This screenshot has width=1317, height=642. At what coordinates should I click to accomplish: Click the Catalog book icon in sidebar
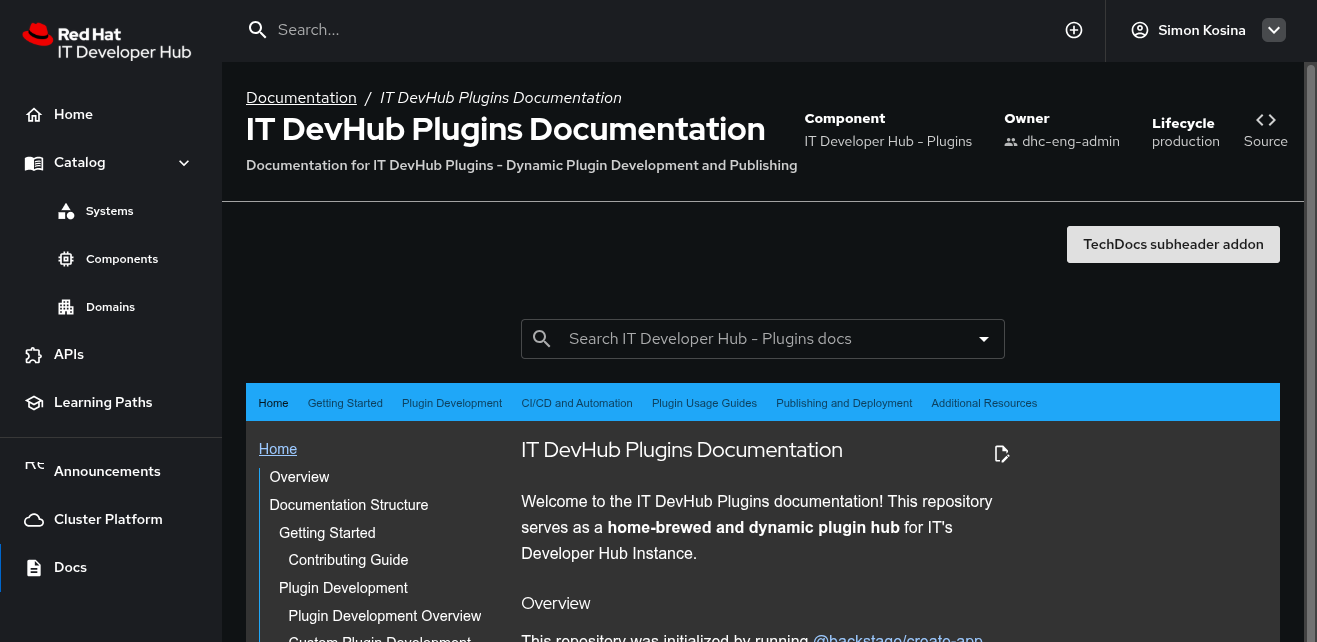coord(34,163)
